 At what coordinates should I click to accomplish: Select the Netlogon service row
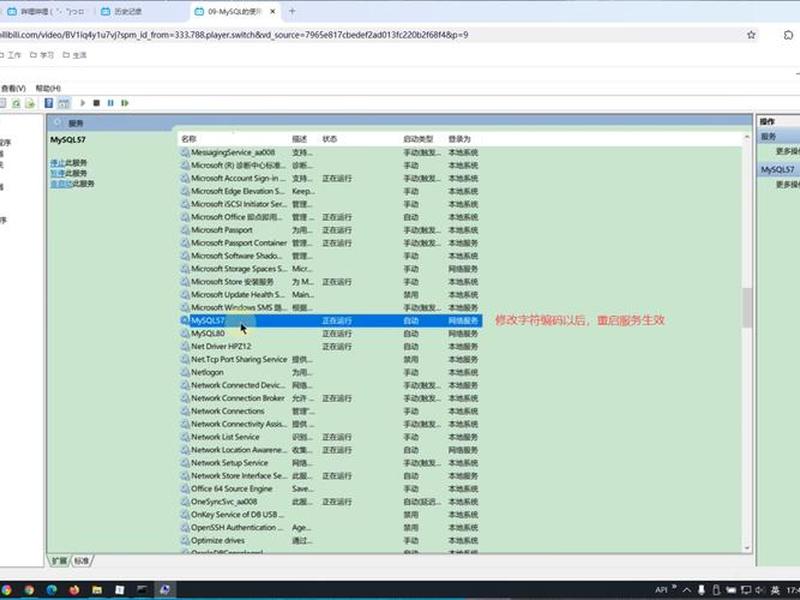click(331, 372)
